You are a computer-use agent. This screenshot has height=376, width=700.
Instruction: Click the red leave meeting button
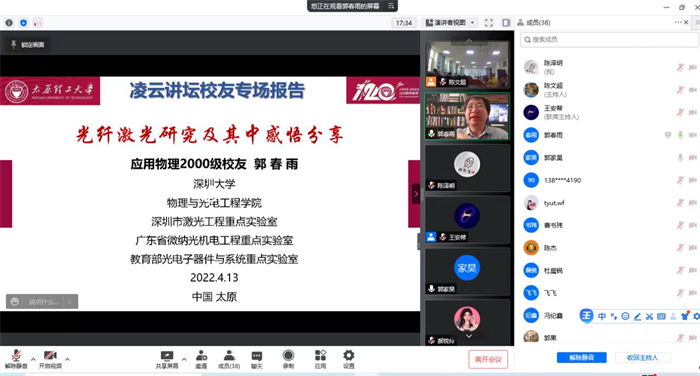pos(488,359)
